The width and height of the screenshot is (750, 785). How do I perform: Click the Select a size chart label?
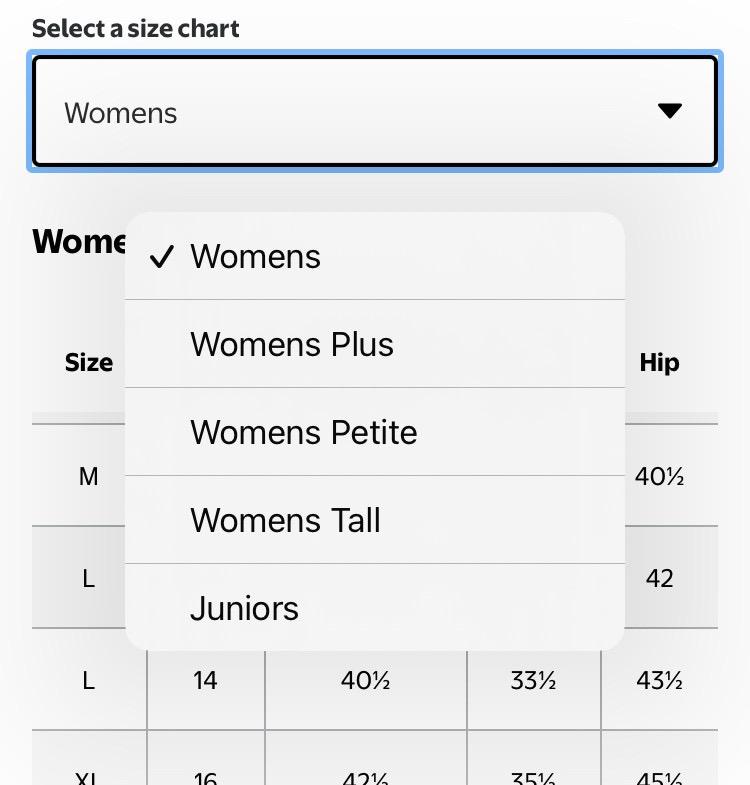tap(136, 28)
